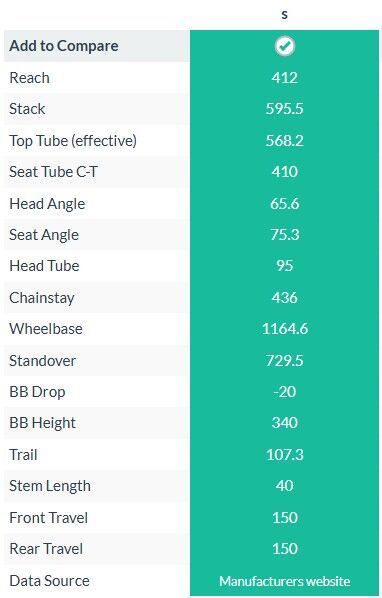The image size is (382, 598).
Task: Click the Trail value 107.3
Action: (285, 455)
